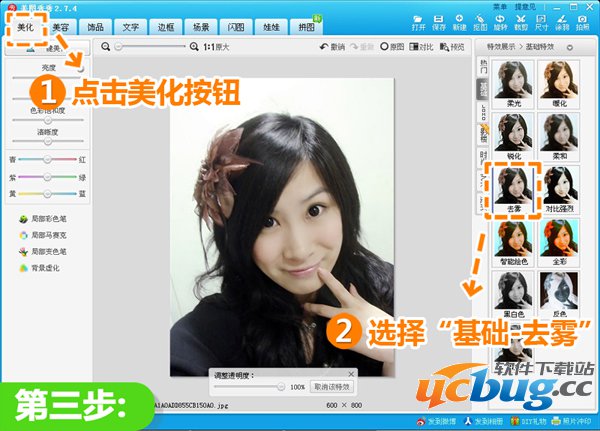Viewport: 600px width, 431px height.
Task: Select the 抠图 cutout tool icon
Action: tap(480, 23)
